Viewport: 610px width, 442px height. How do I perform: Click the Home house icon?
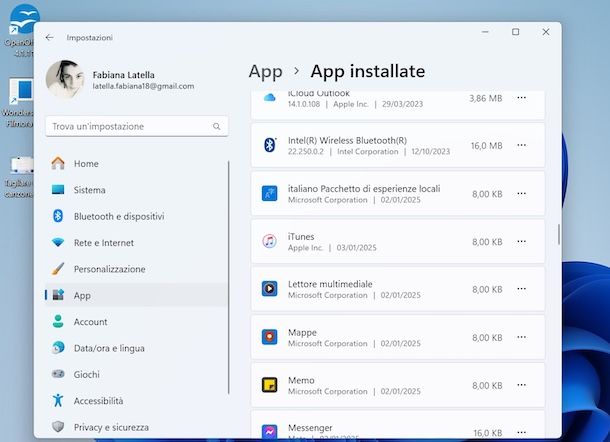pyautogui.click(x=58, y=163)
